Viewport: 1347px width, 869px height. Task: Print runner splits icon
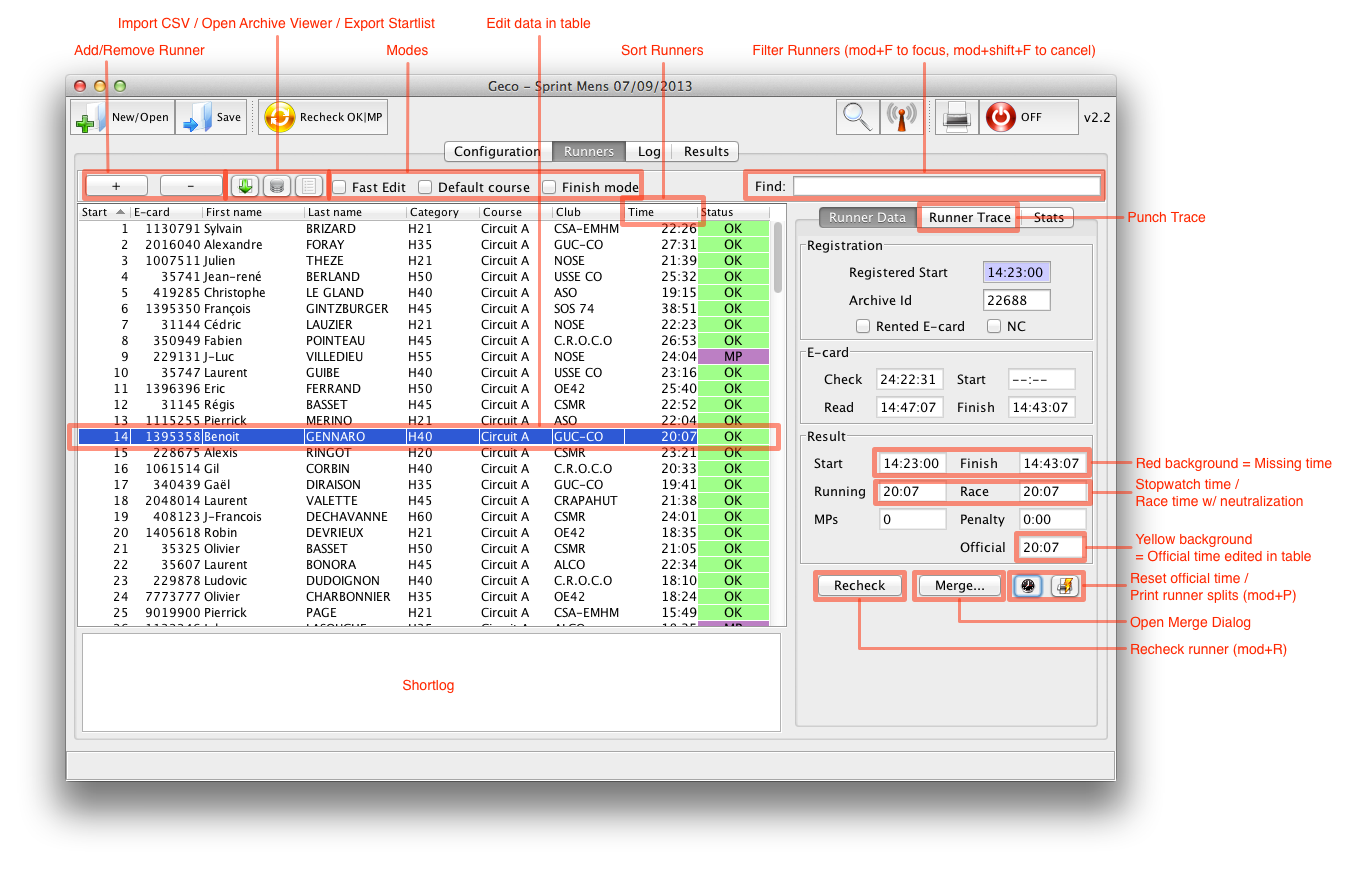tap(1065, 586)
